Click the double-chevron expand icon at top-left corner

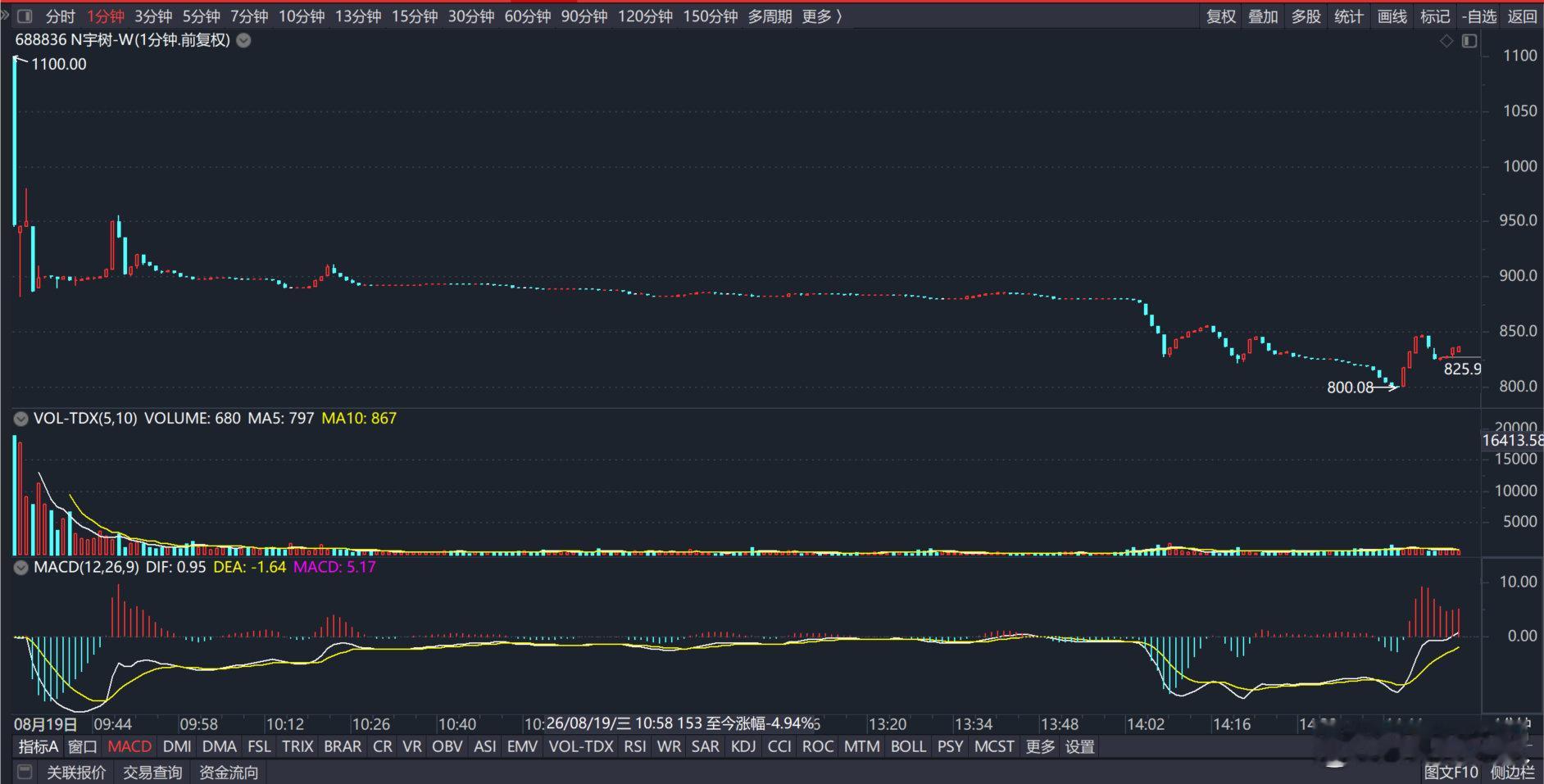[5, 15]
